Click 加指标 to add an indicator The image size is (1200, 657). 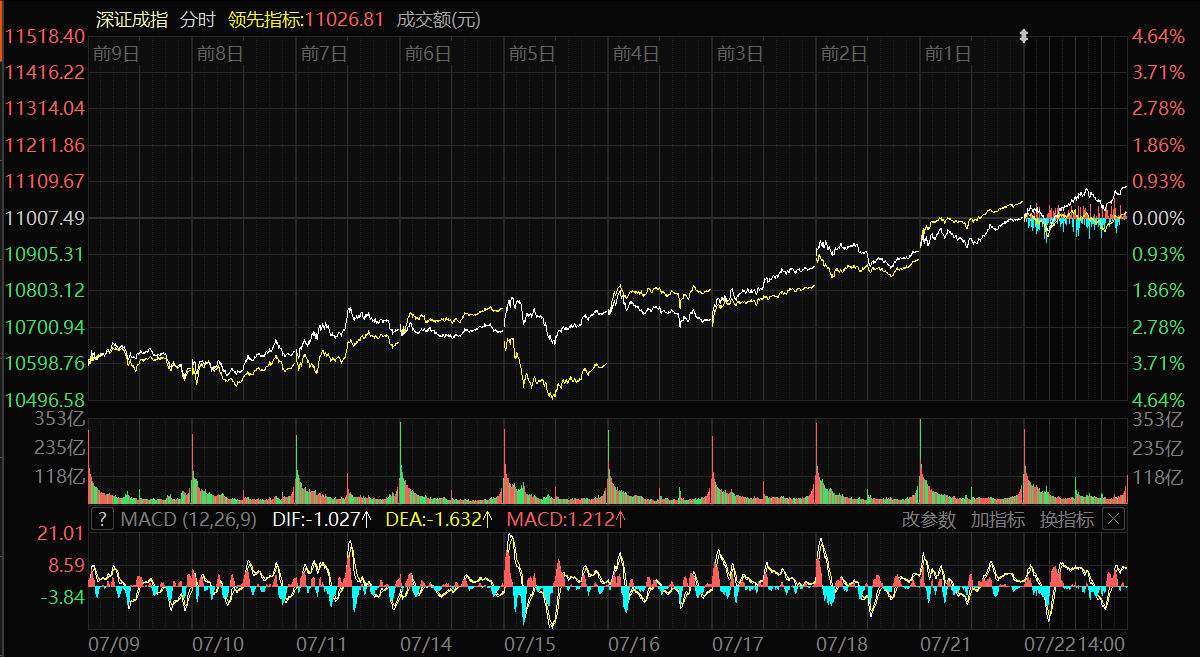997,519
